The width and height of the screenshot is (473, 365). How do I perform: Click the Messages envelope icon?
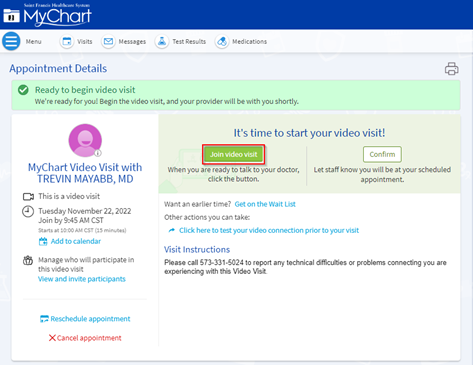coord(108,42)
